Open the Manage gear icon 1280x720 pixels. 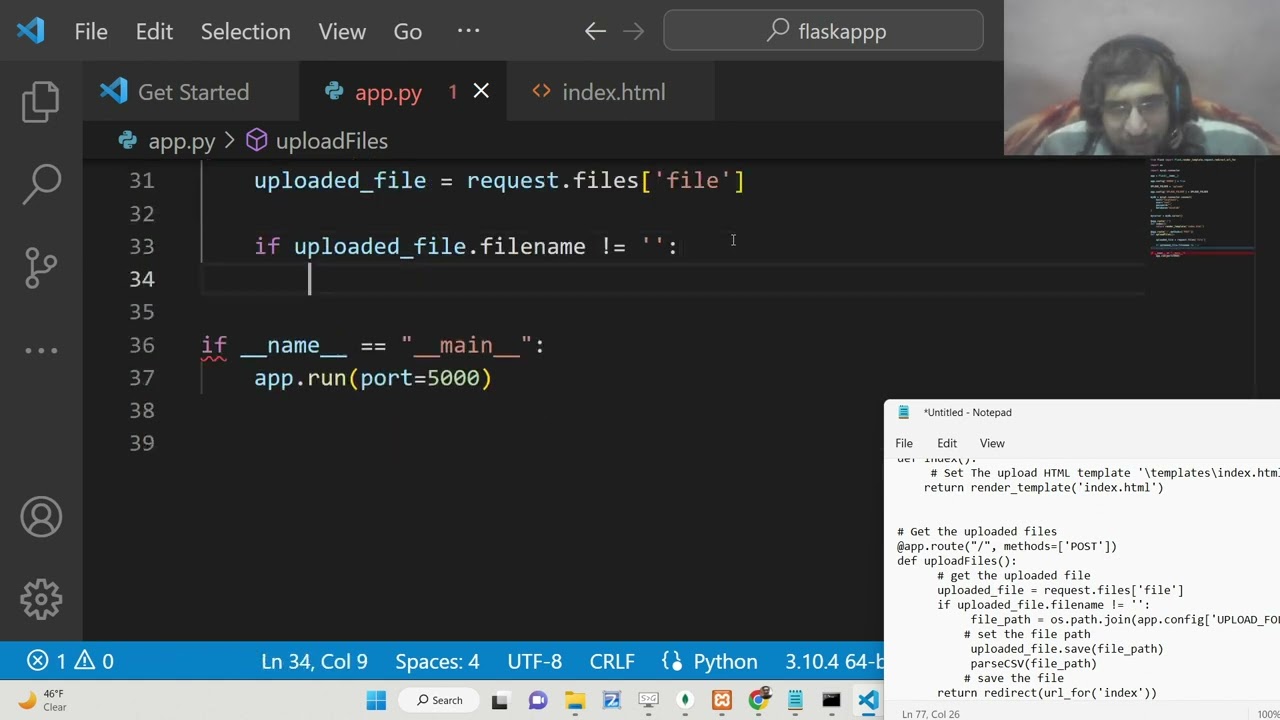41,599
